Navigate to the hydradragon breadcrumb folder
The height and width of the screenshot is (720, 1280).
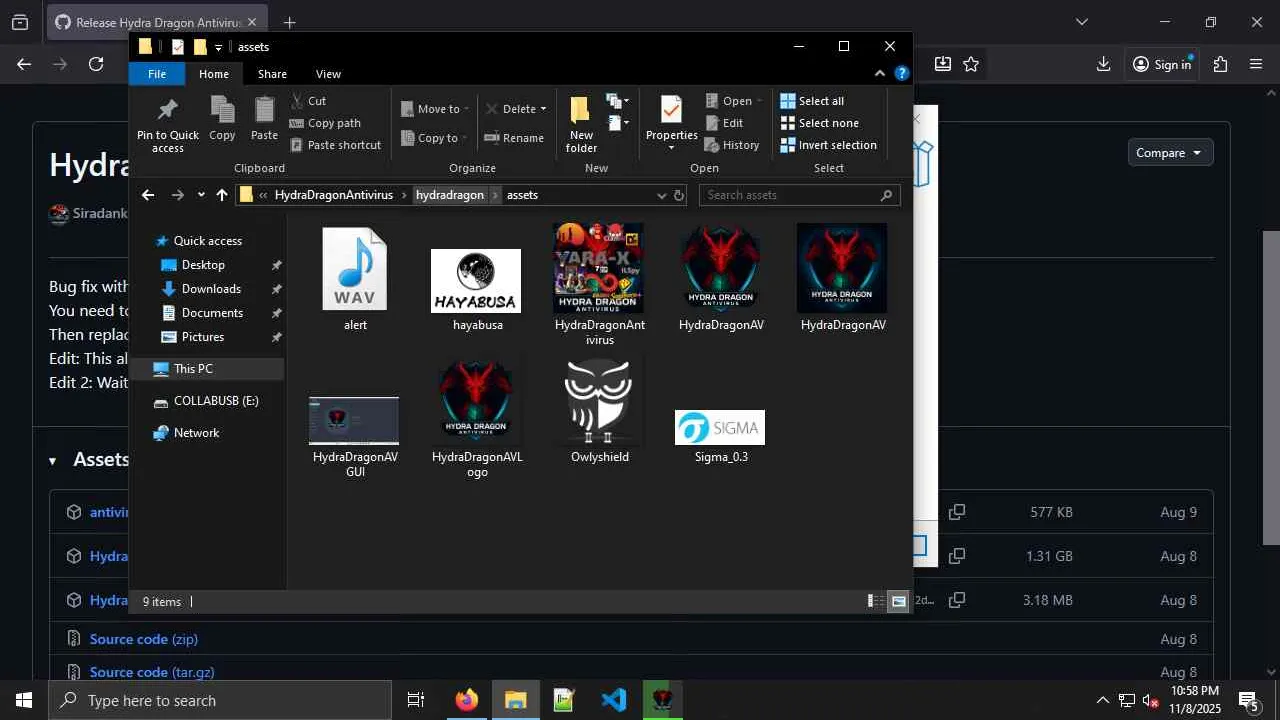pos(450,195)
